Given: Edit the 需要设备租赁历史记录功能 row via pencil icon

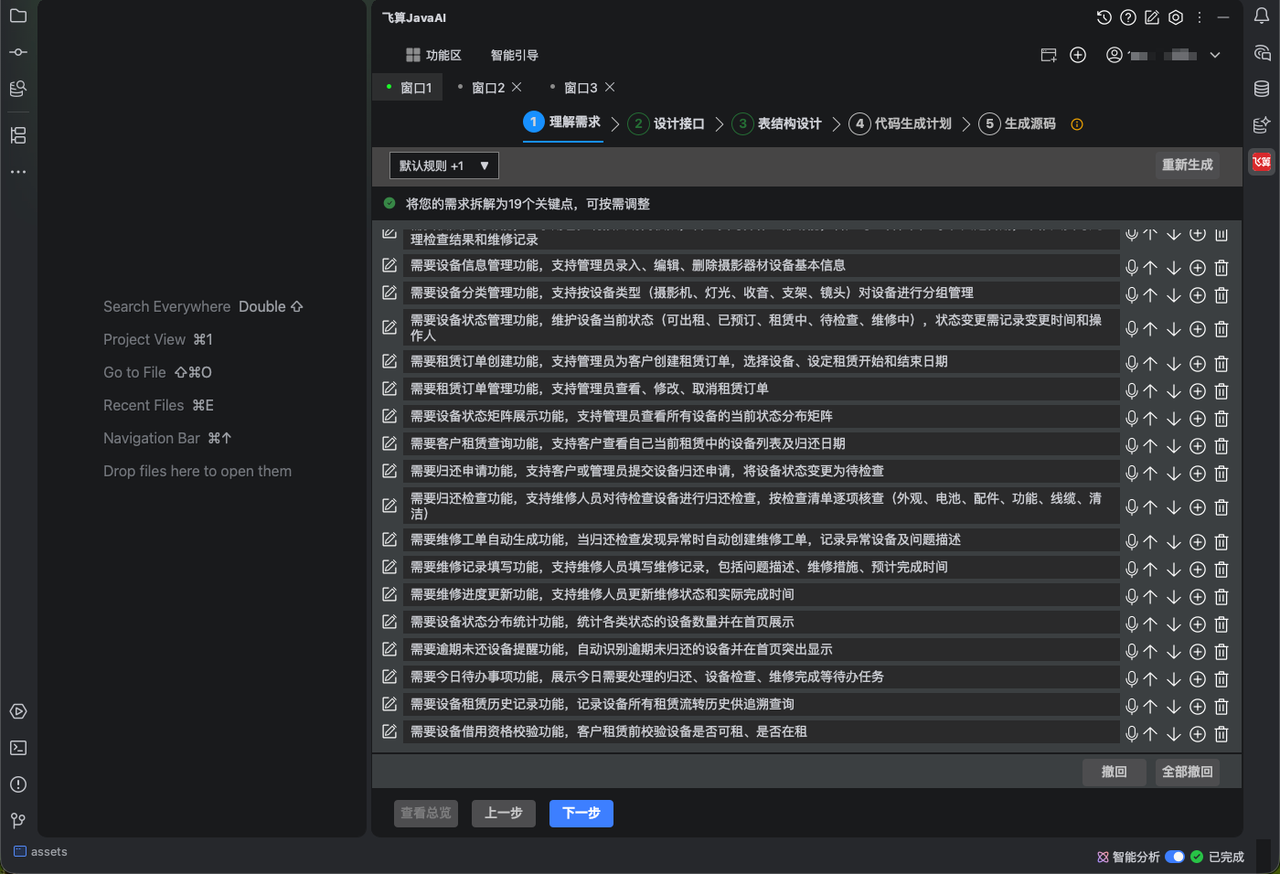Looking at the screenshot, I should [390, 704].
